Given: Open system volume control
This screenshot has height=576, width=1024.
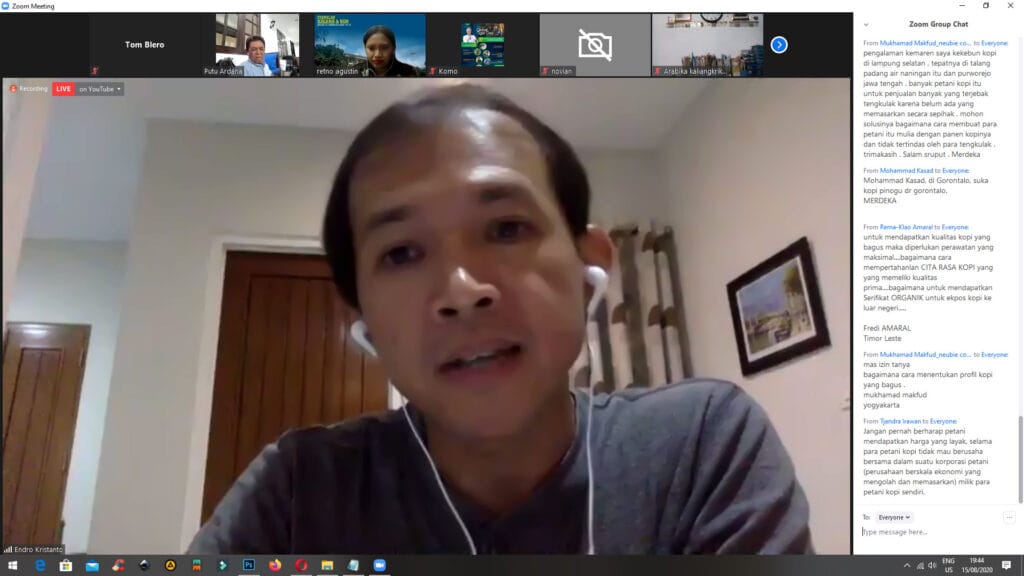Looking at the screenshot, I should tap(932, 566).
